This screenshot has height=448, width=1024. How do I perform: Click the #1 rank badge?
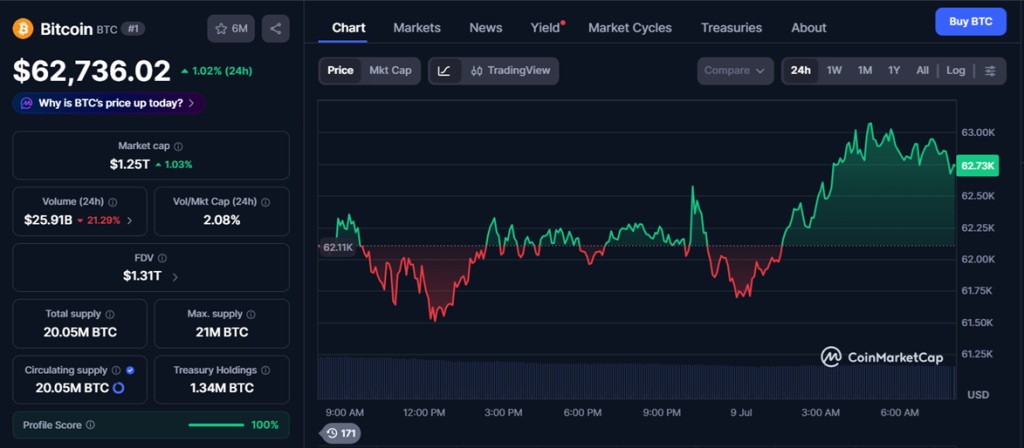click(x=133, y=29)
